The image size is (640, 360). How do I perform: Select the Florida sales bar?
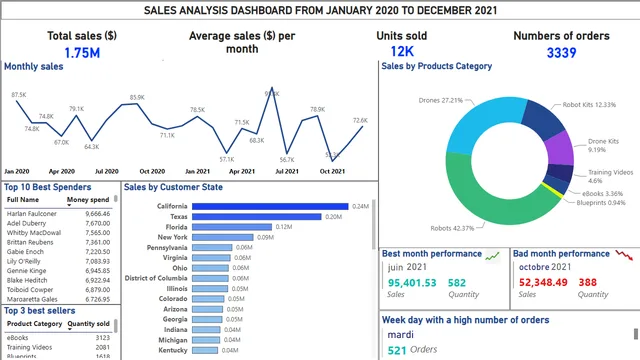232,227
